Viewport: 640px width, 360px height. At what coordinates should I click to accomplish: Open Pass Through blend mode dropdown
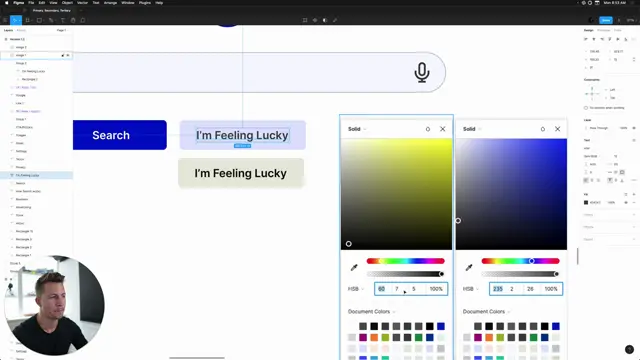point(598,128)
